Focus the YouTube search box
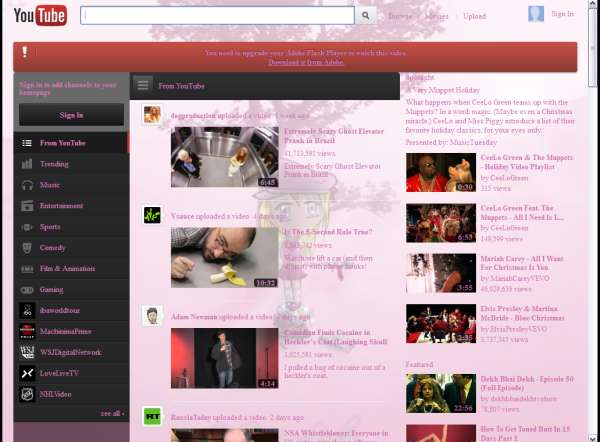This screenshot has height=442, width=600. coord(217,16)
